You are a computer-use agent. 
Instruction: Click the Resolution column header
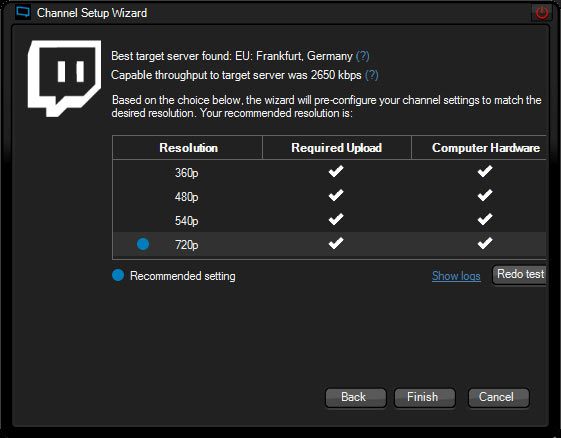coord(187,147)
